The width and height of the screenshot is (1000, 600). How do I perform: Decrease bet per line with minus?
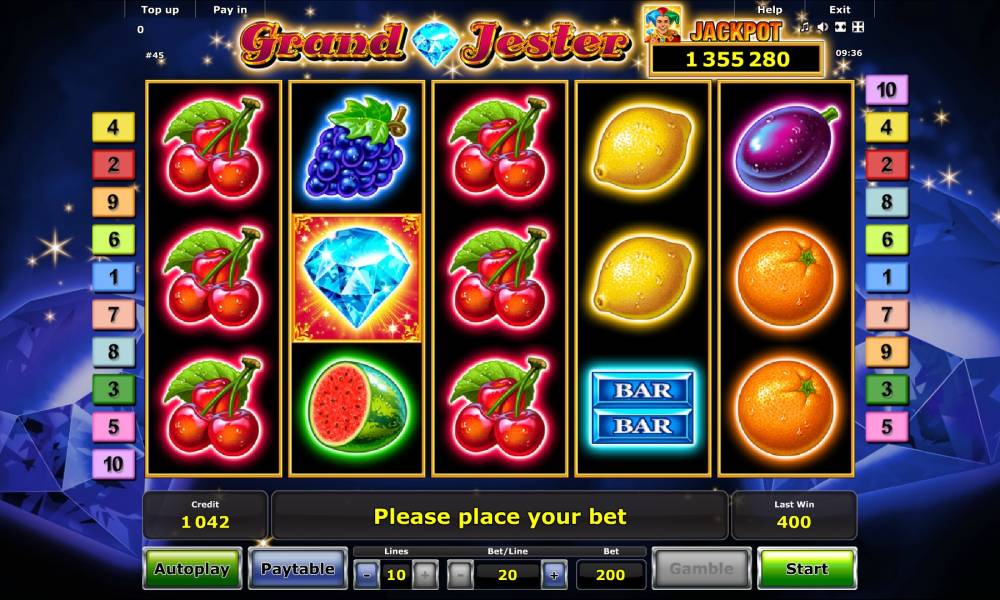click(x=460, y=575)
